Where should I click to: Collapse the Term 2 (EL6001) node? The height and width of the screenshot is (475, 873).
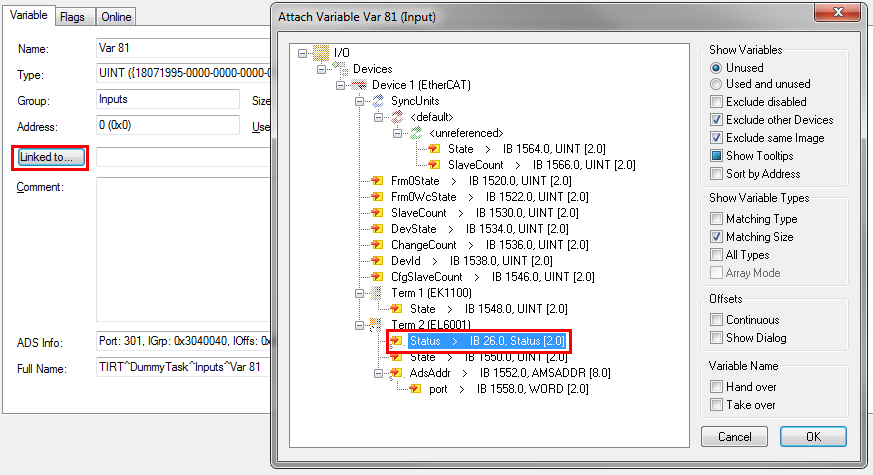[x=359, y=325]
